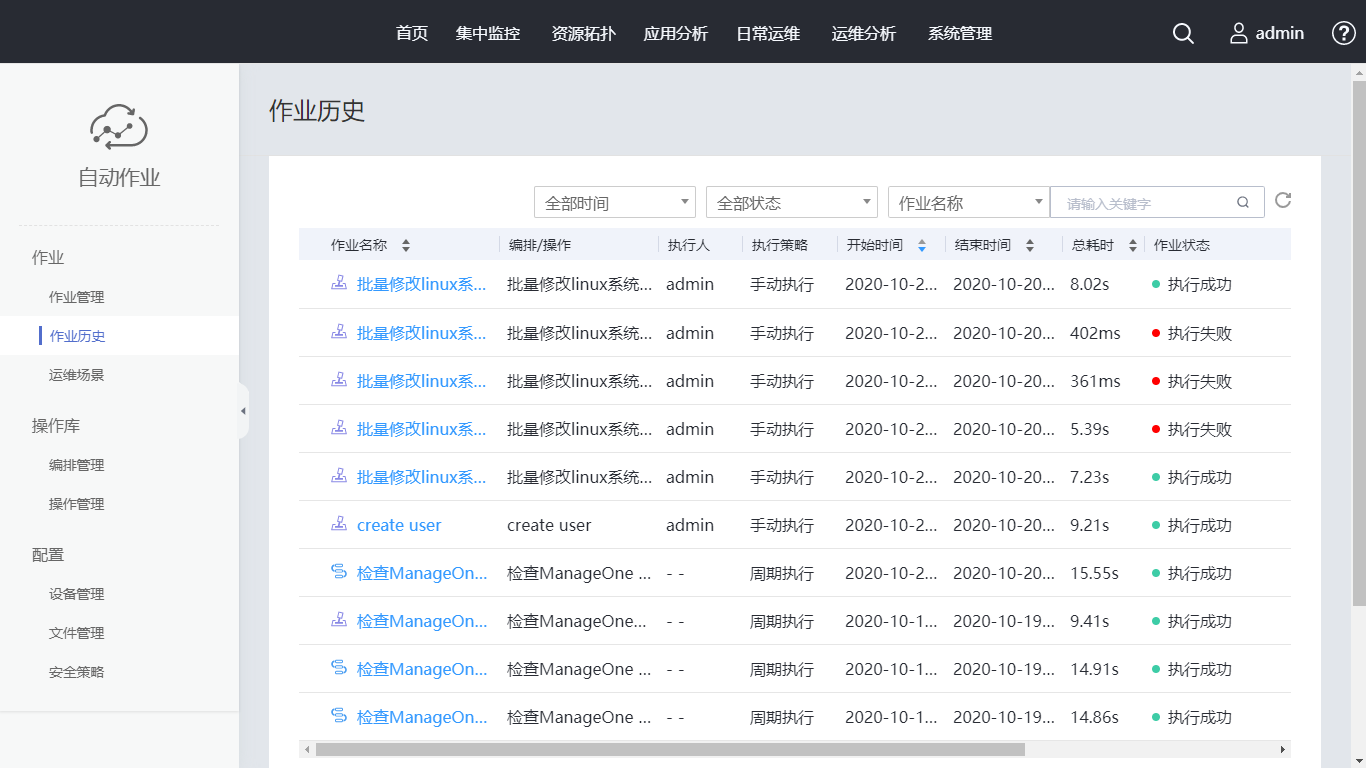Open the 集中监控 top menu
The image size is (1366, 768).
point(488,33)
